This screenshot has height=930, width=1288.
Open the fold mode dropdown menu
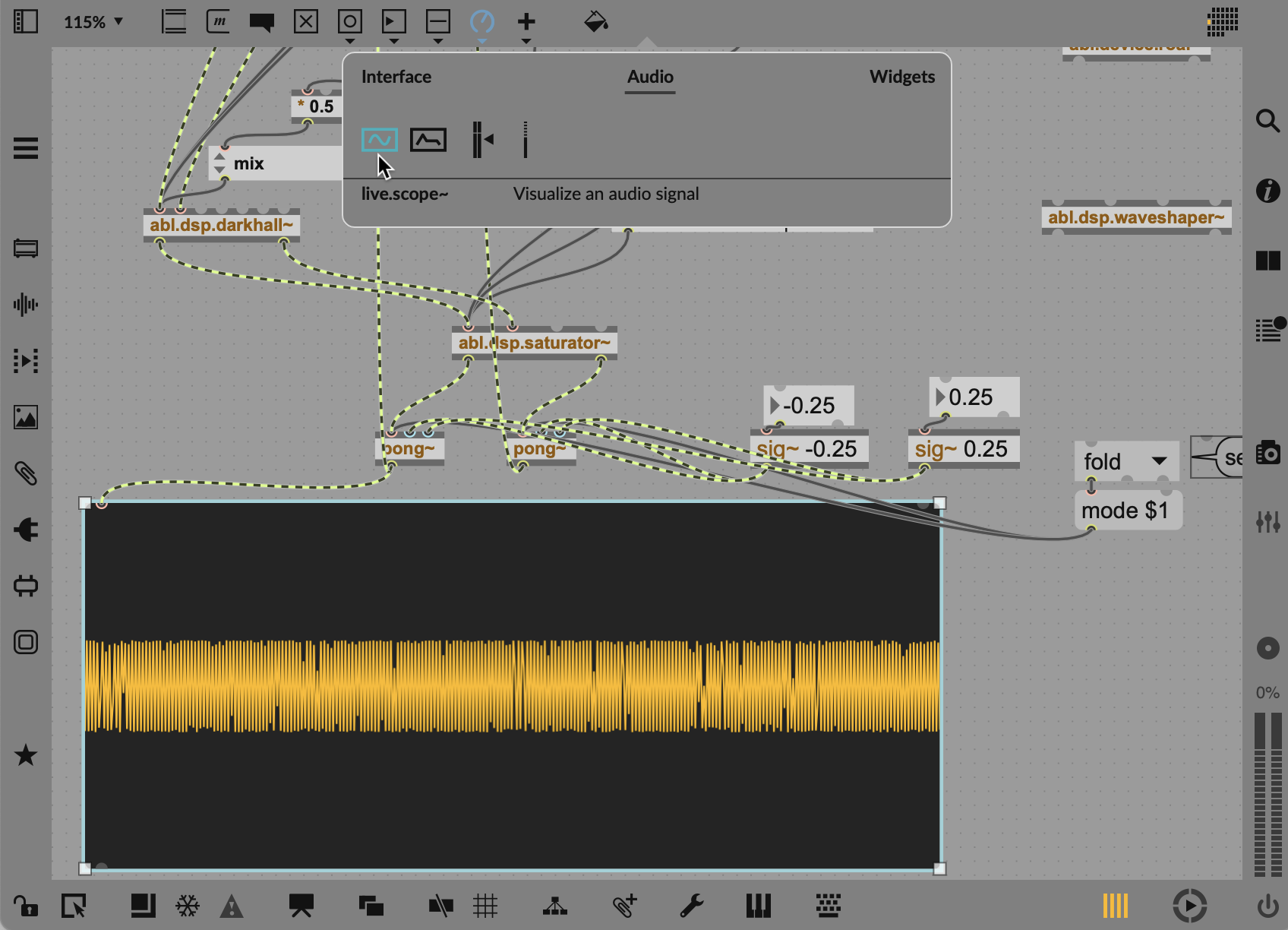(1125, 461)
